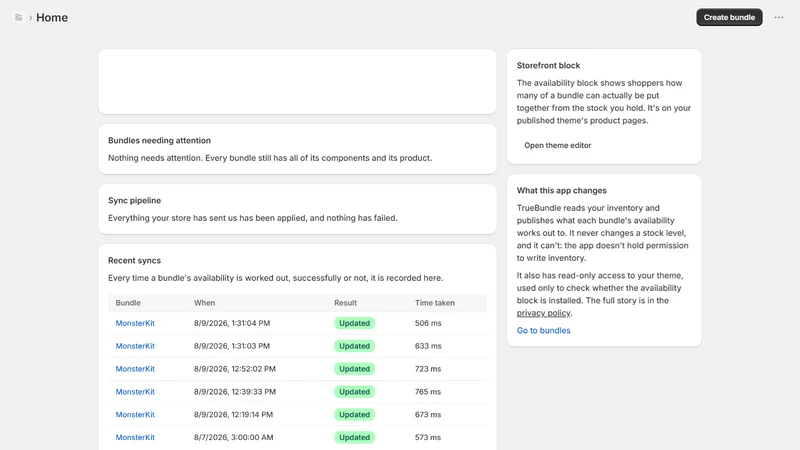The height and width of the screenshot is (450, 800).
Task: Follow the Go to bundles link
Action: point(543,330)
